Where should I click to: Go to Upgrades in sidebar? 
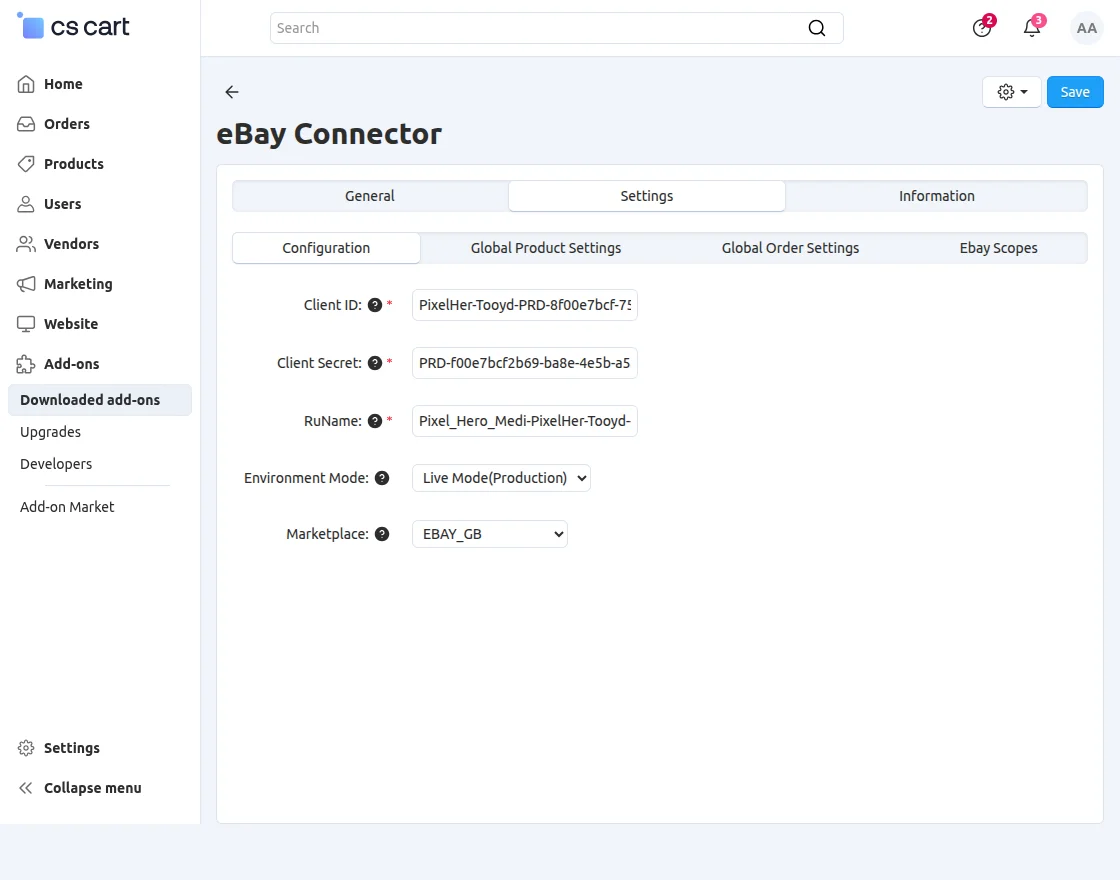51,432
